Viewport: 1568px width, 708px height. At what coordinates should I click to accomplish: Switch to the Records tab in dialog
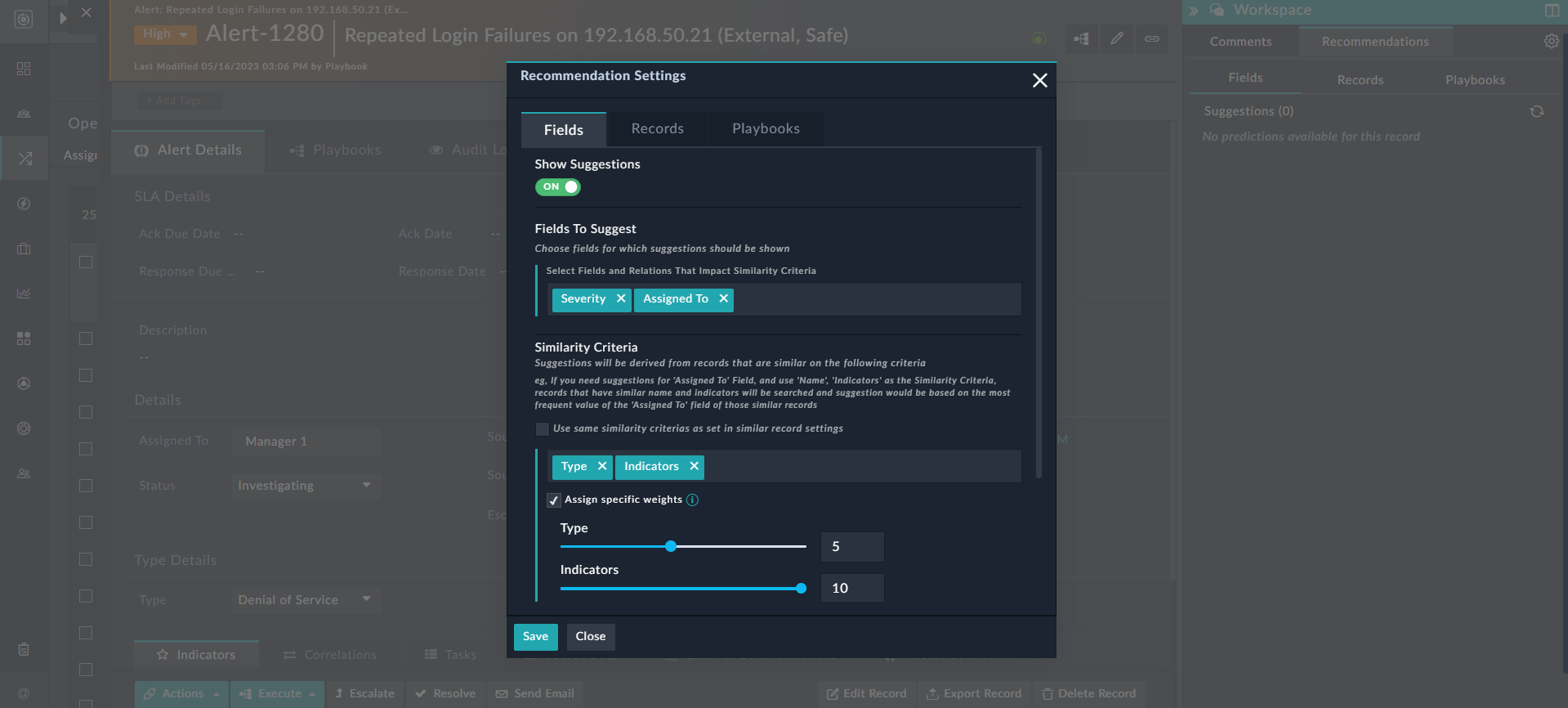(x=657, y=129)
